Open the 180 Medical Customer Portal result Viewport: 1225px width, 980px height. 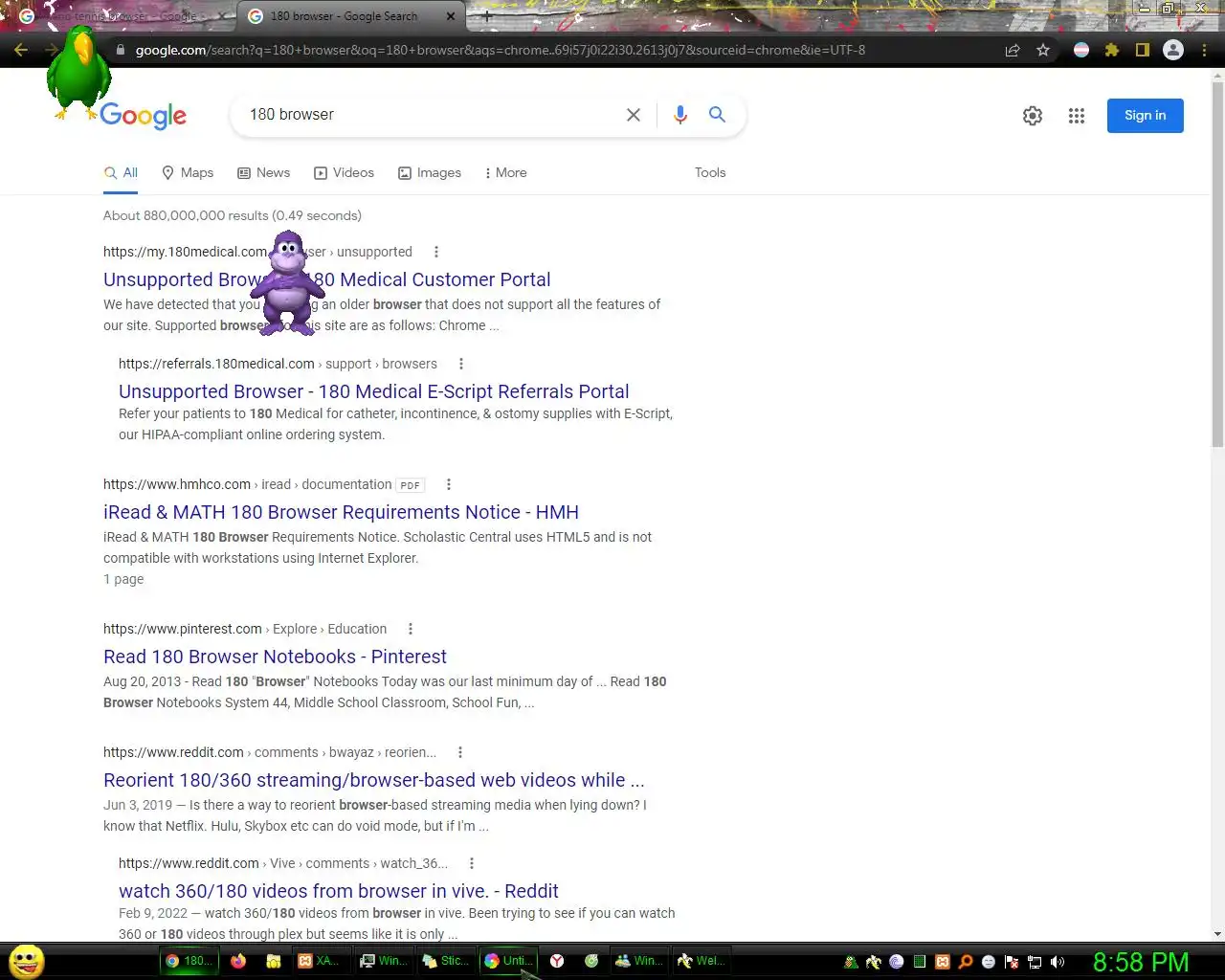point(327,279)
